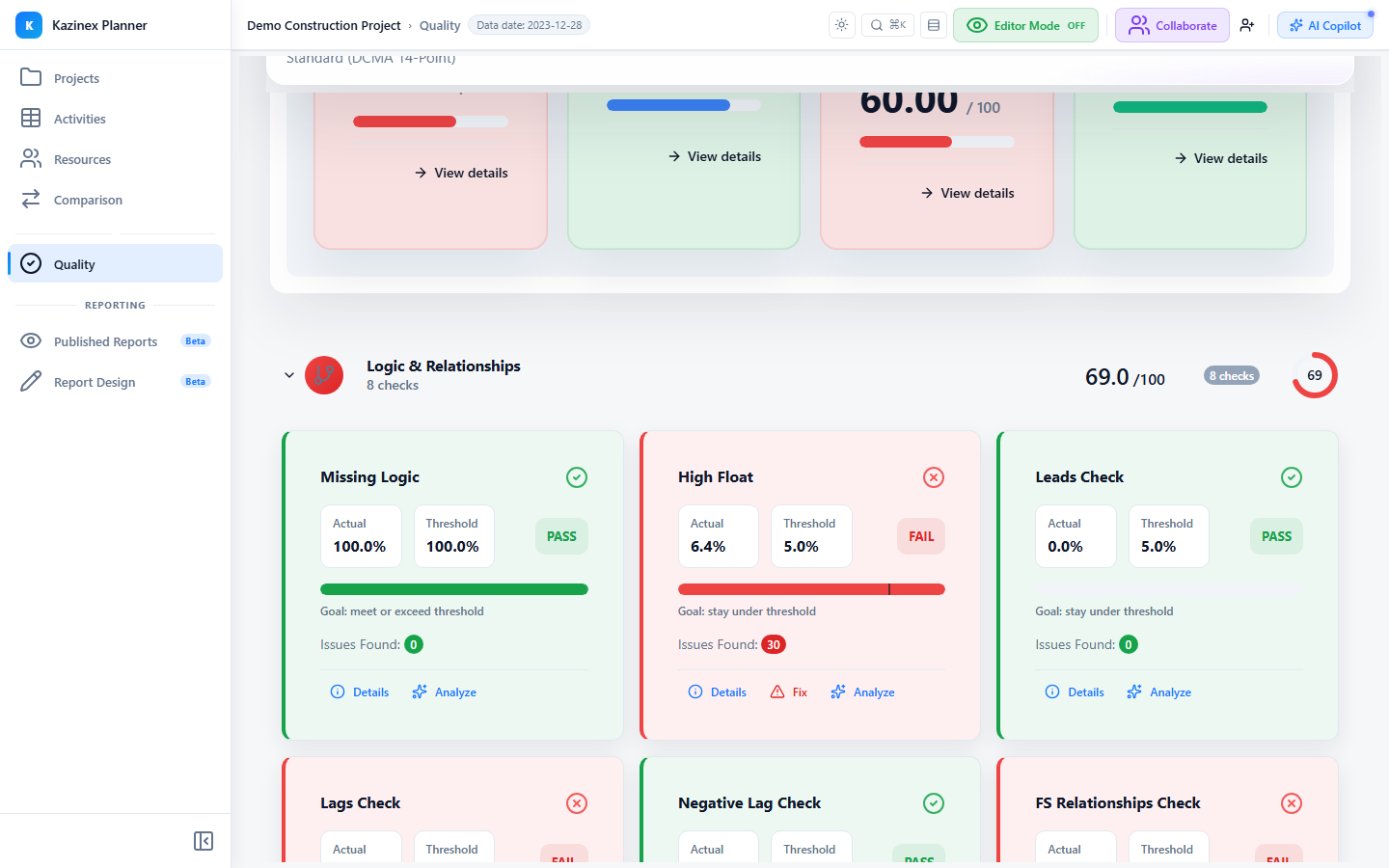Click the High Float FAIL badge
This screenshot has height=868, width=1389.
[x=921, y=536]
